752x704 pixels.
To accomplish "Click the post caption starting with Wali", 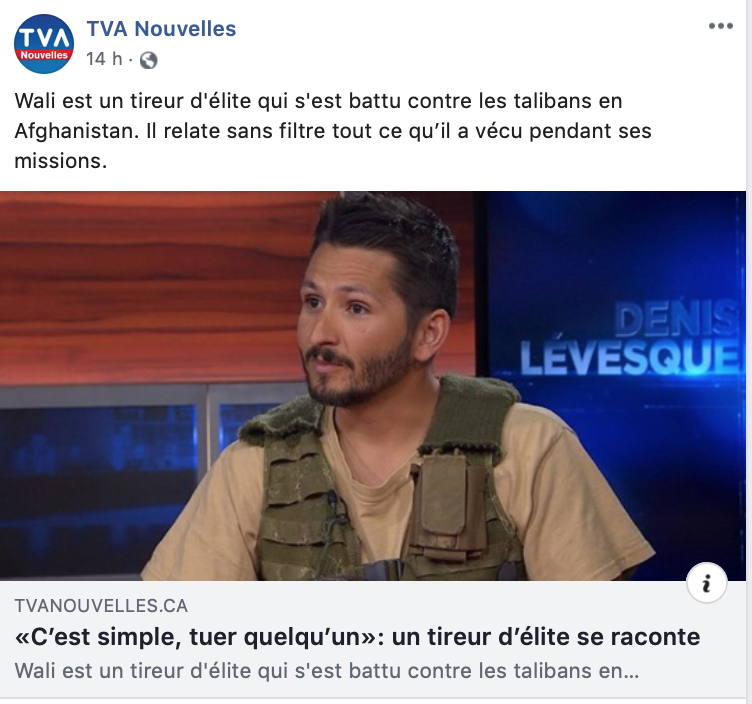I will [x=333, y=131].
